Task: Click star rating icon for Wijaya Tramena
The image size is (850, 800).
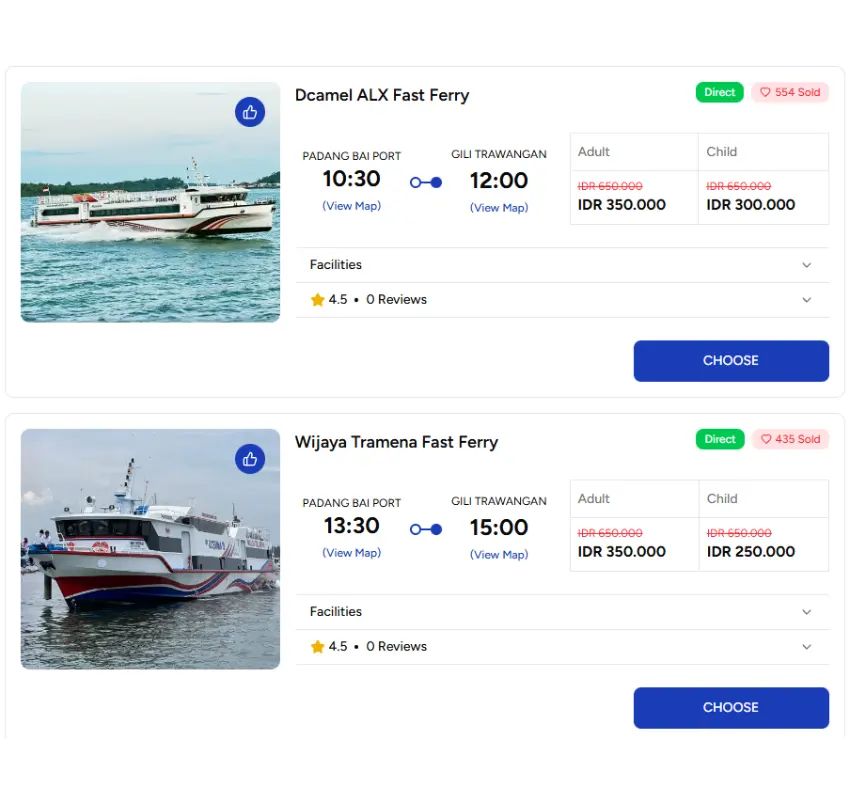Action: tap(317, 647)
